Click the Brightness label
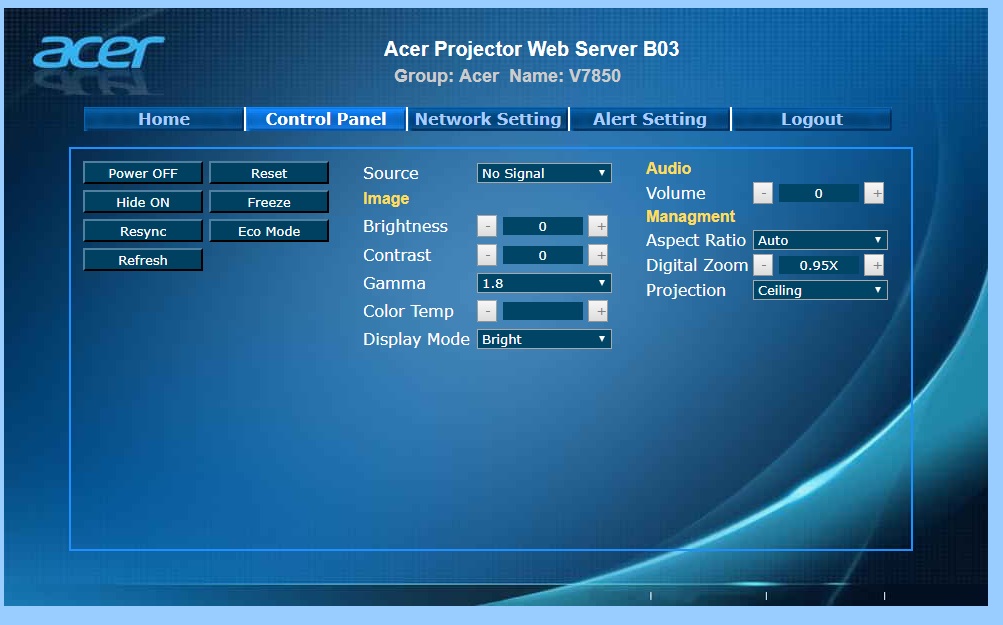Image resolution: width=1003 pixels, height=625 pixels. click(x=405, y=226)
